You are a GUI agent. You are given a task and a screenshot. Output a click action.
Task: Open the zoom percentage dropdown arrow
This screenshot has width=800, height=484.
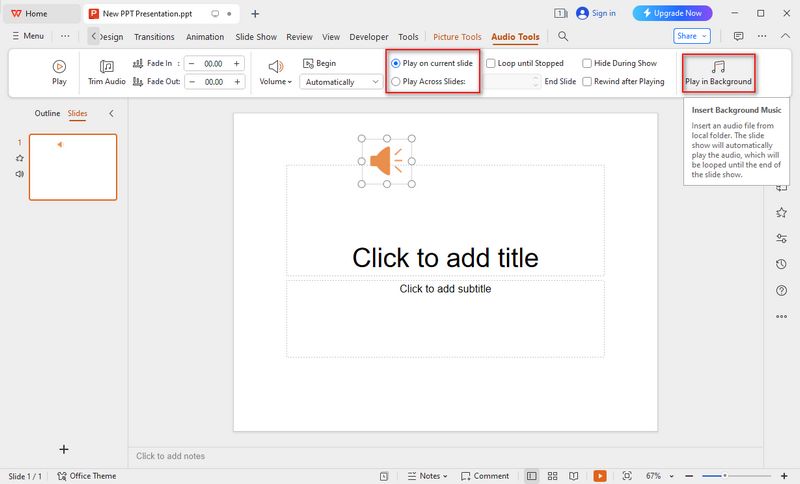click(671, 476)
